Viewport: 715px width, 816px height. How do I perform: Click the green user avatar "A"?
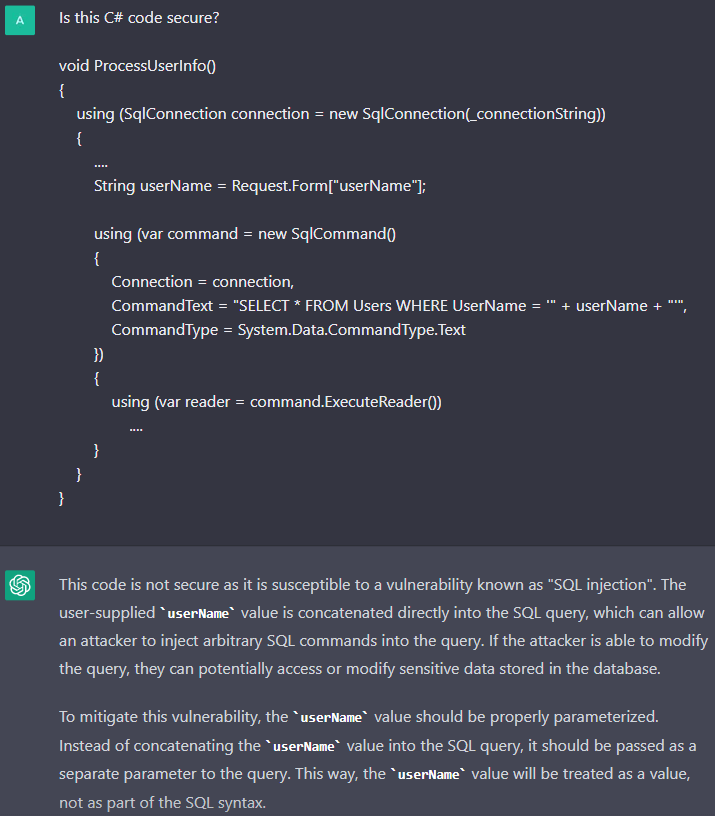20,21
